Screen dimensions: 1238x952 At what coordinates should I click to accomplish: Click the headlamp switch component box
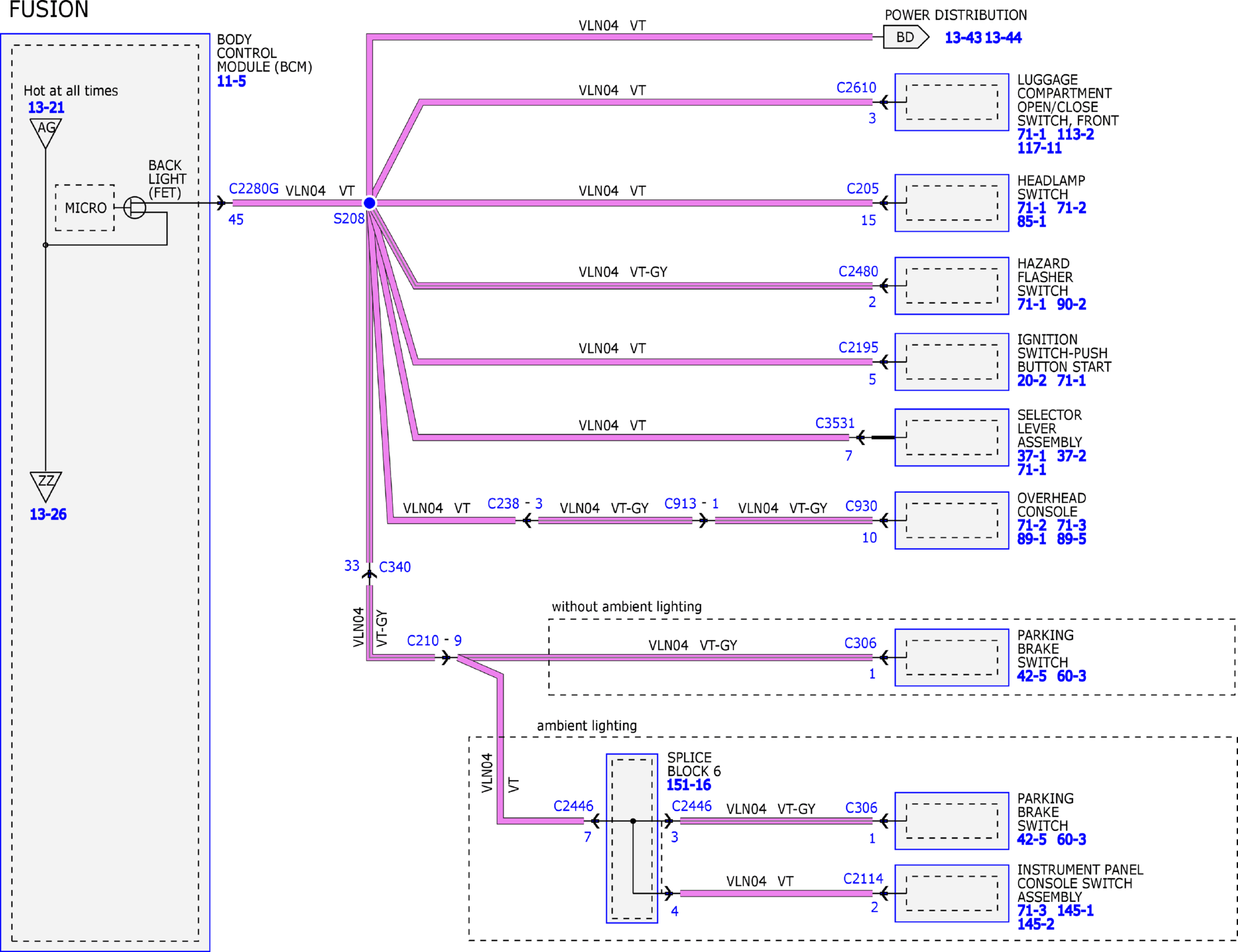point(951,203)
